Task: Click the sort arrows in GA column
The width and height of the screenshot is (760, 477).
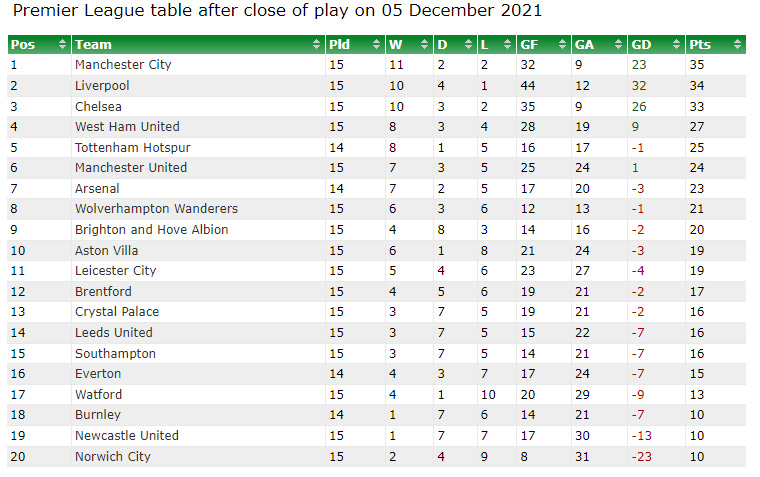Action: click(x=617, y=44)
